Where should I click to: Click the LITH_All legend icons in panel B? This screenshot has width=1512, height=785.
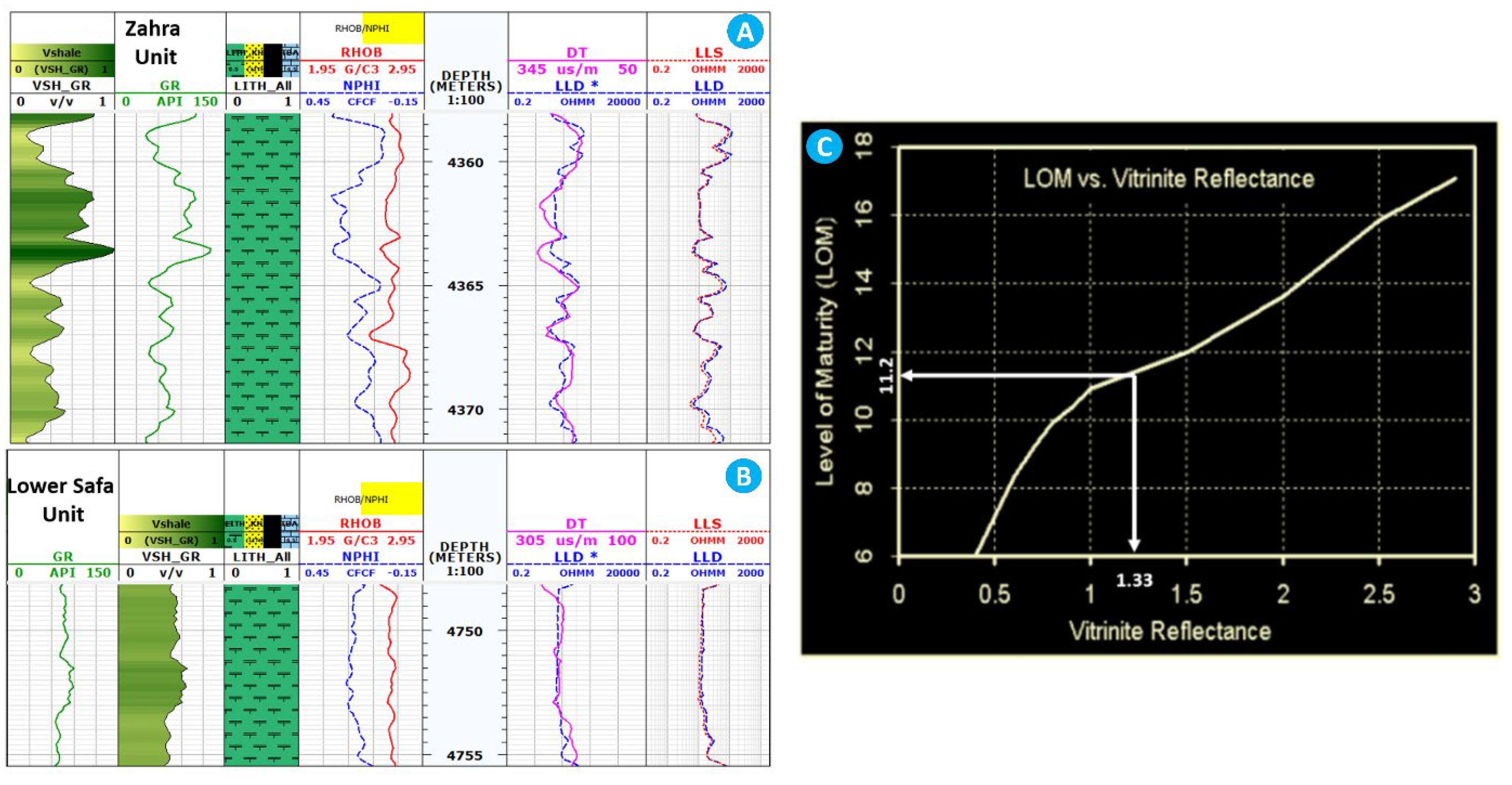coord(262,532)
